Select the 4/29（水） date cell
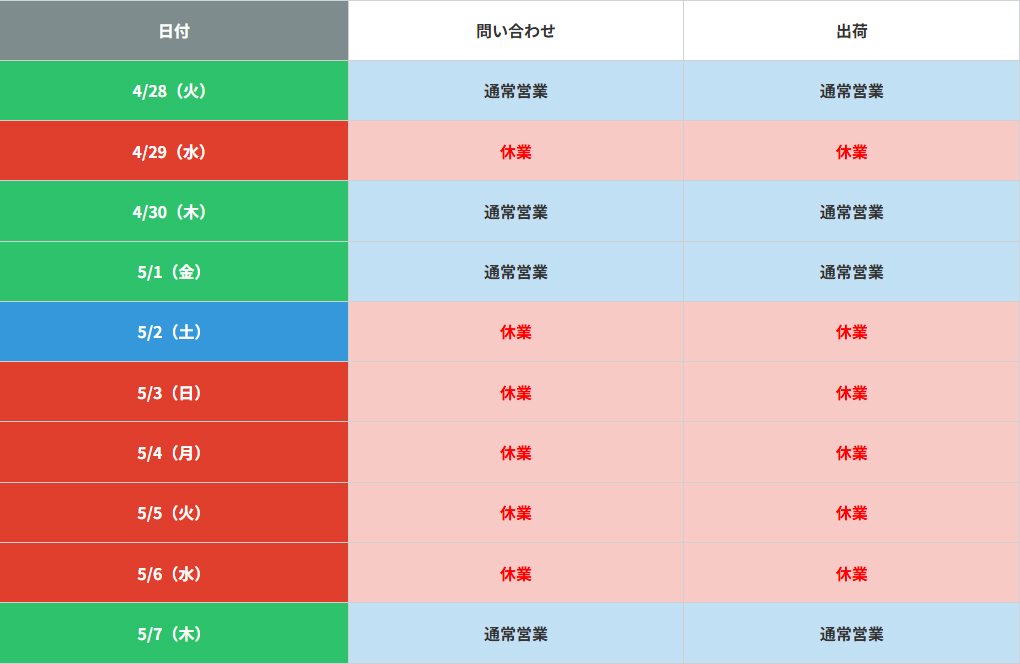The width and height of the screenshot is (1020, 664). click(174, 152)
